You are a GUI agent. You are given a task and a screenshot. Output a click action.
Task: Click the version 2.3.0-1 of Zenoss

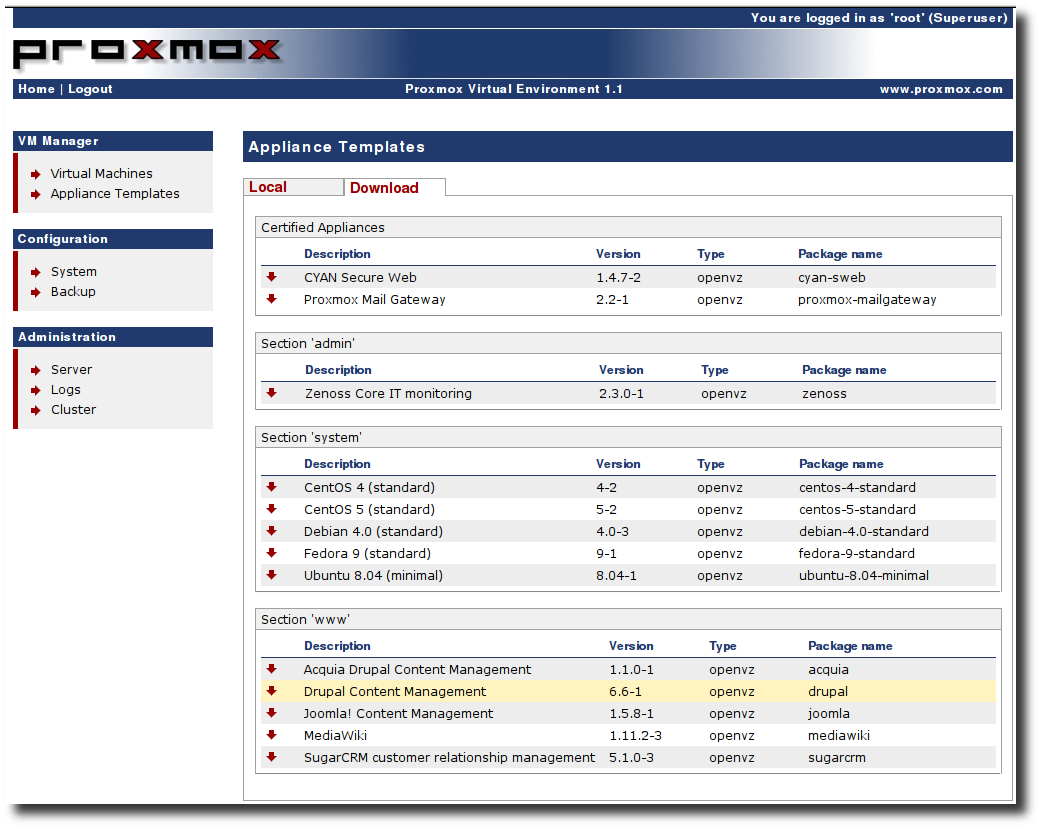621,394
